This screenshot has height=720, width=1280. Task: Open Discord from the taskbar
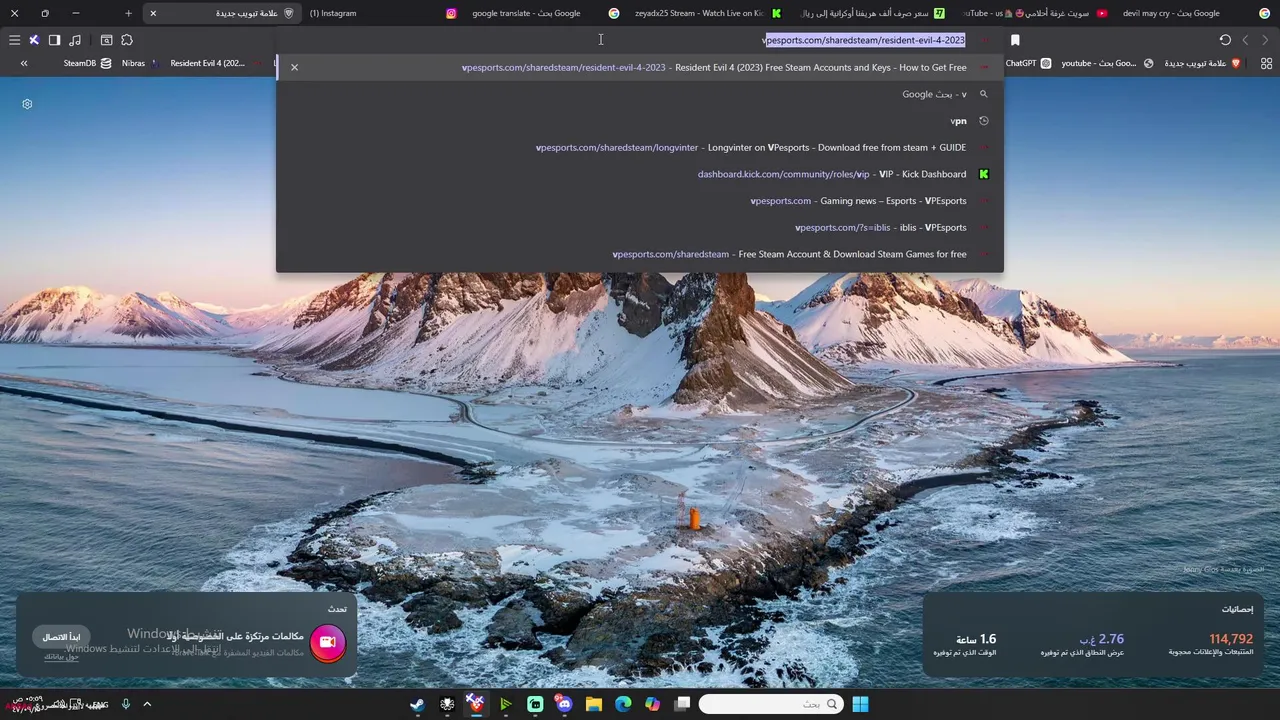564,704
